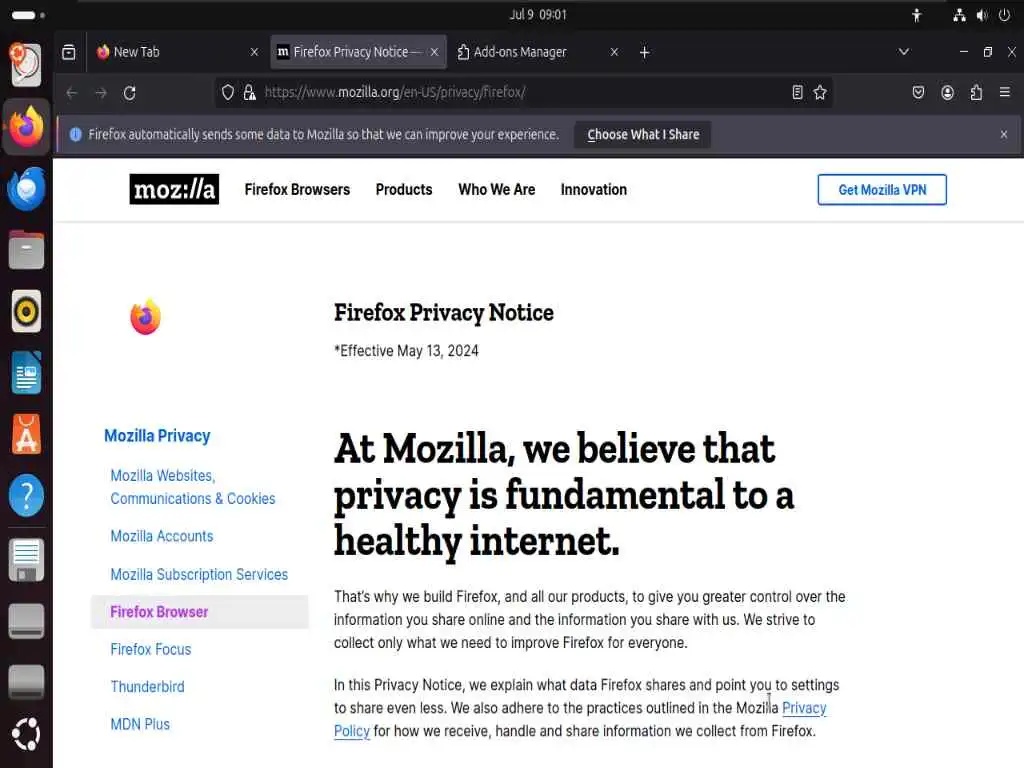The height and width of the screenshot is (768, 1024).
Task: Open accessibility menu in top bar
Action: pos(917,15)
